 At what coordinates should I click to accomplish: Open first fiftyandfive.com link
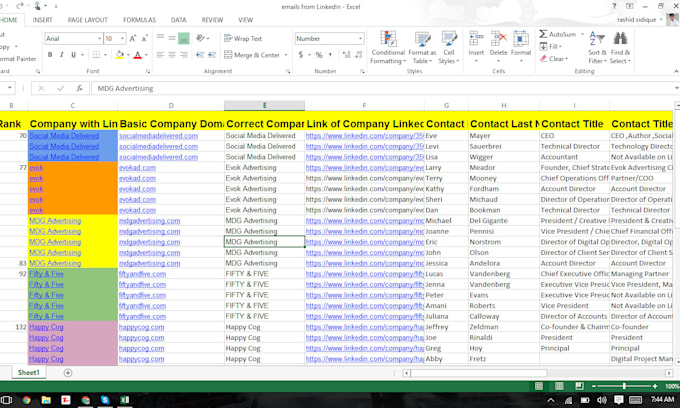click(142, 274)
